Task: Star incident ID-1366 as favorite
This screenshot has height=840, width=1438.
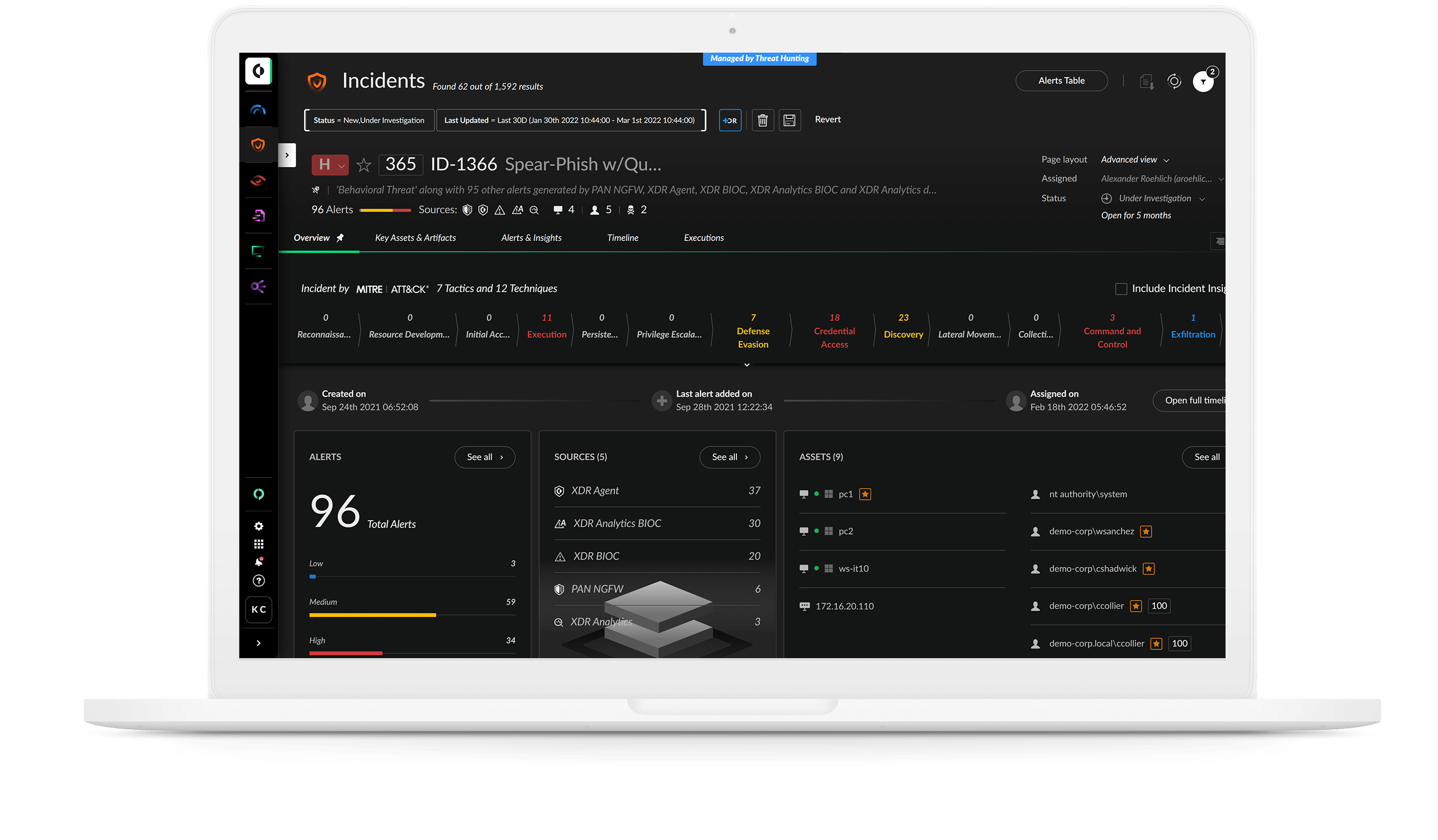Action: 364,165
